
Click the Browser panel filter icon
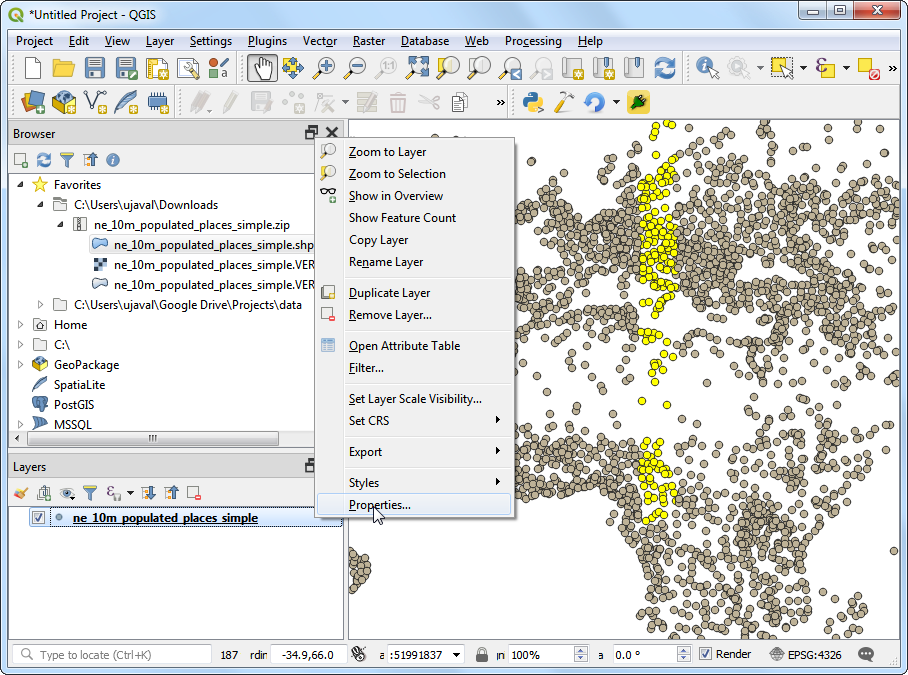tap(67, 160)
